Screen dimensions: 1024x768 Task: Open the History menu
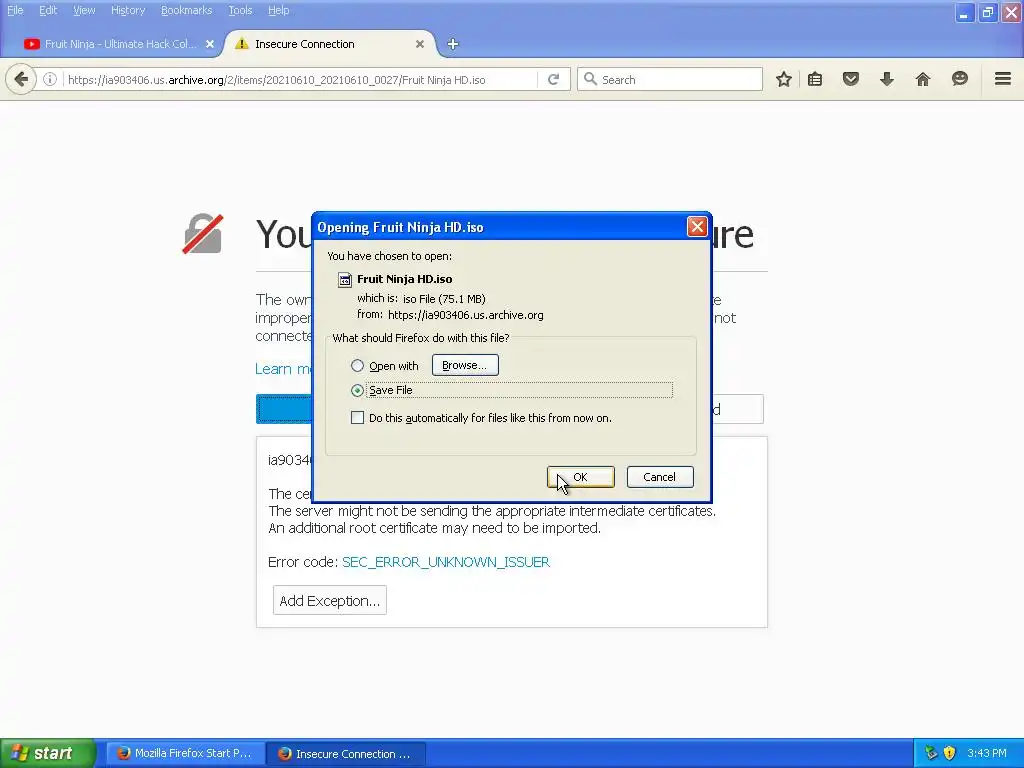[128, 10]
